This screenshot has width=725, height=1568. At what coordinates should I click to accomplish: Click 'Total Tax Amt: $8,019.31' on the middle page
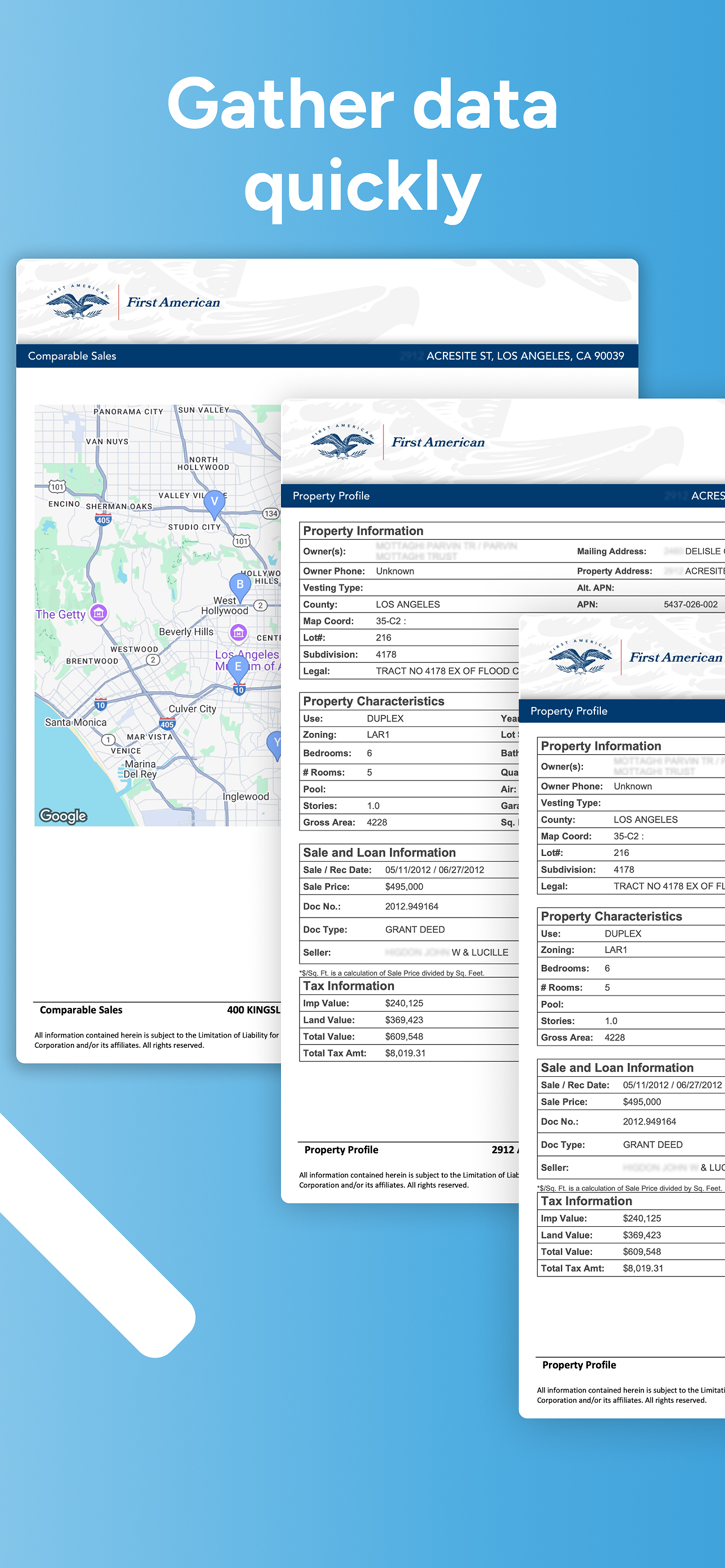click(364, 1053)
